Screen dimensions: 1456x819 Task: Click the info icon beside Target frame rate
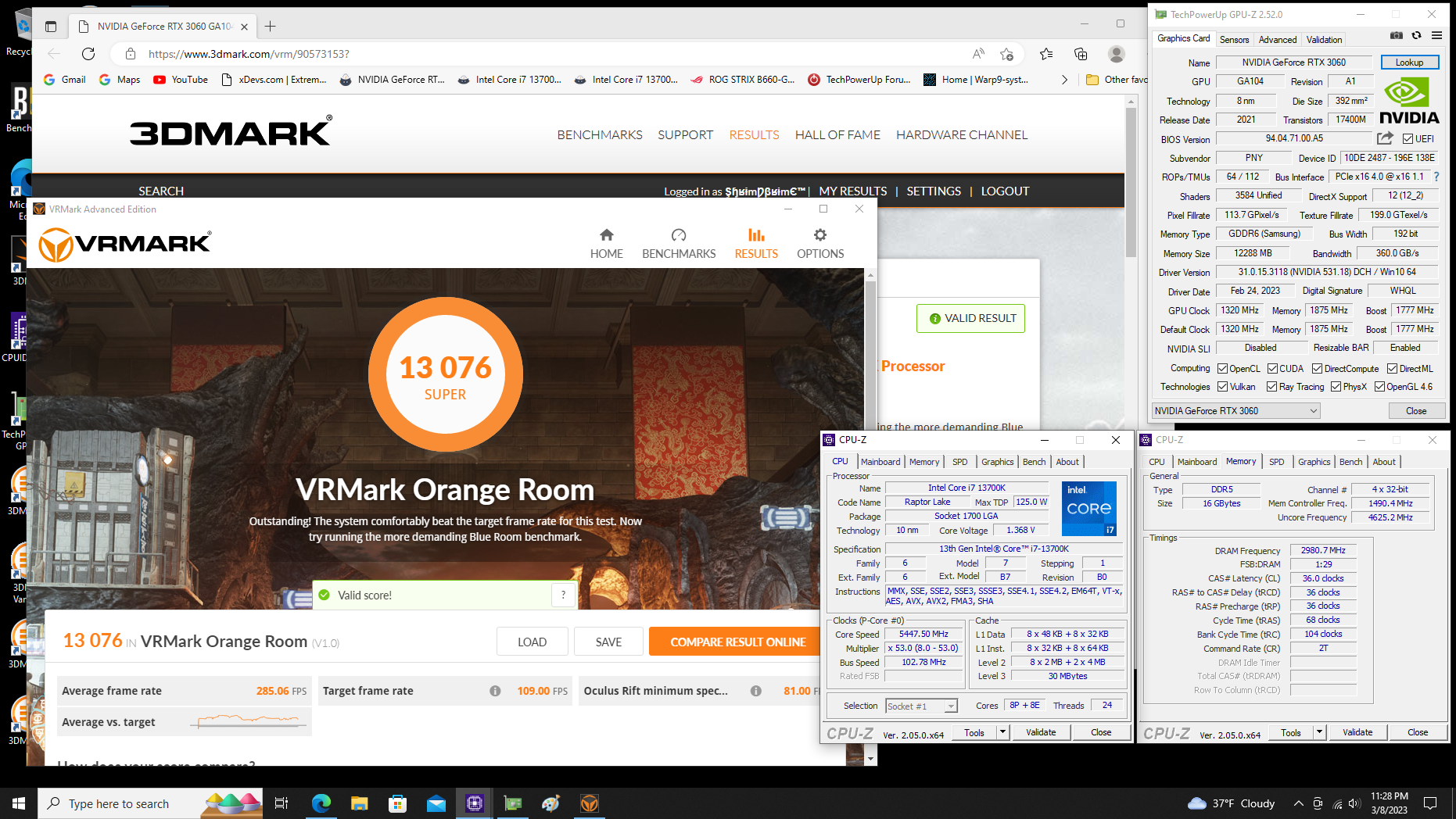[495, 691]
